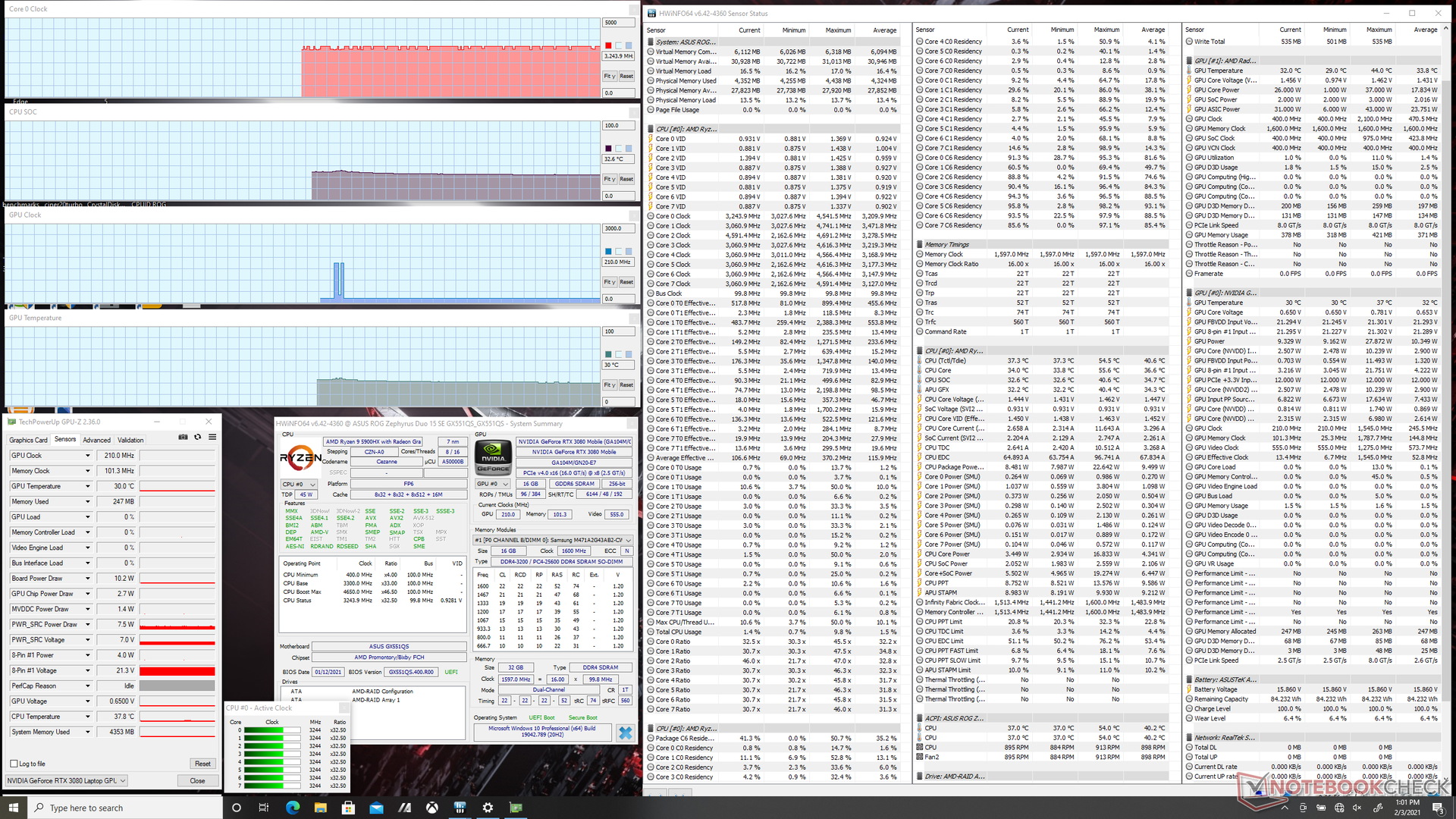
Task: Click the GPU-Z refresh icon
Action: (198, 438)
